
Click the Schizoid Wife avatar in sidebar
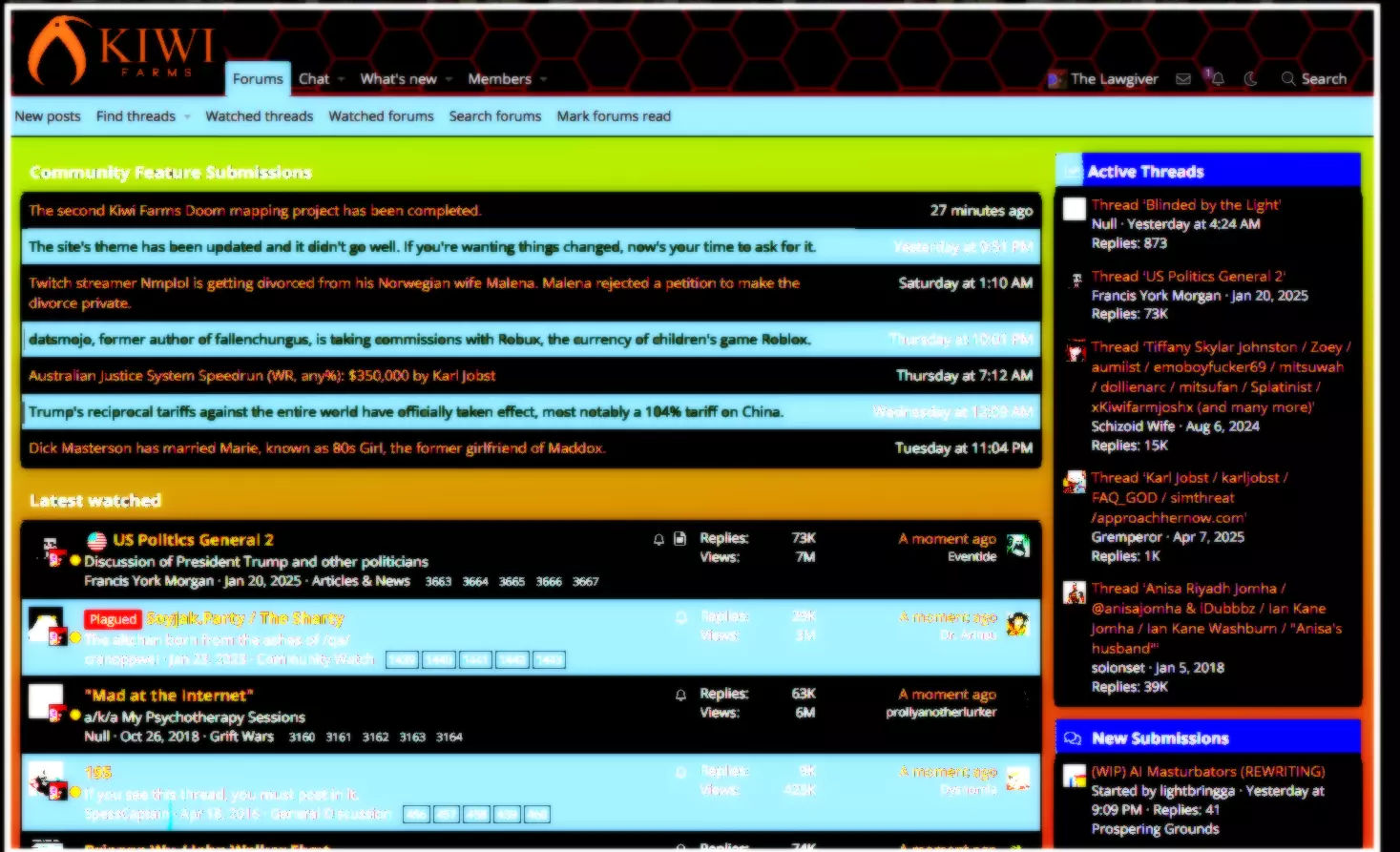tap(1076, 349)
